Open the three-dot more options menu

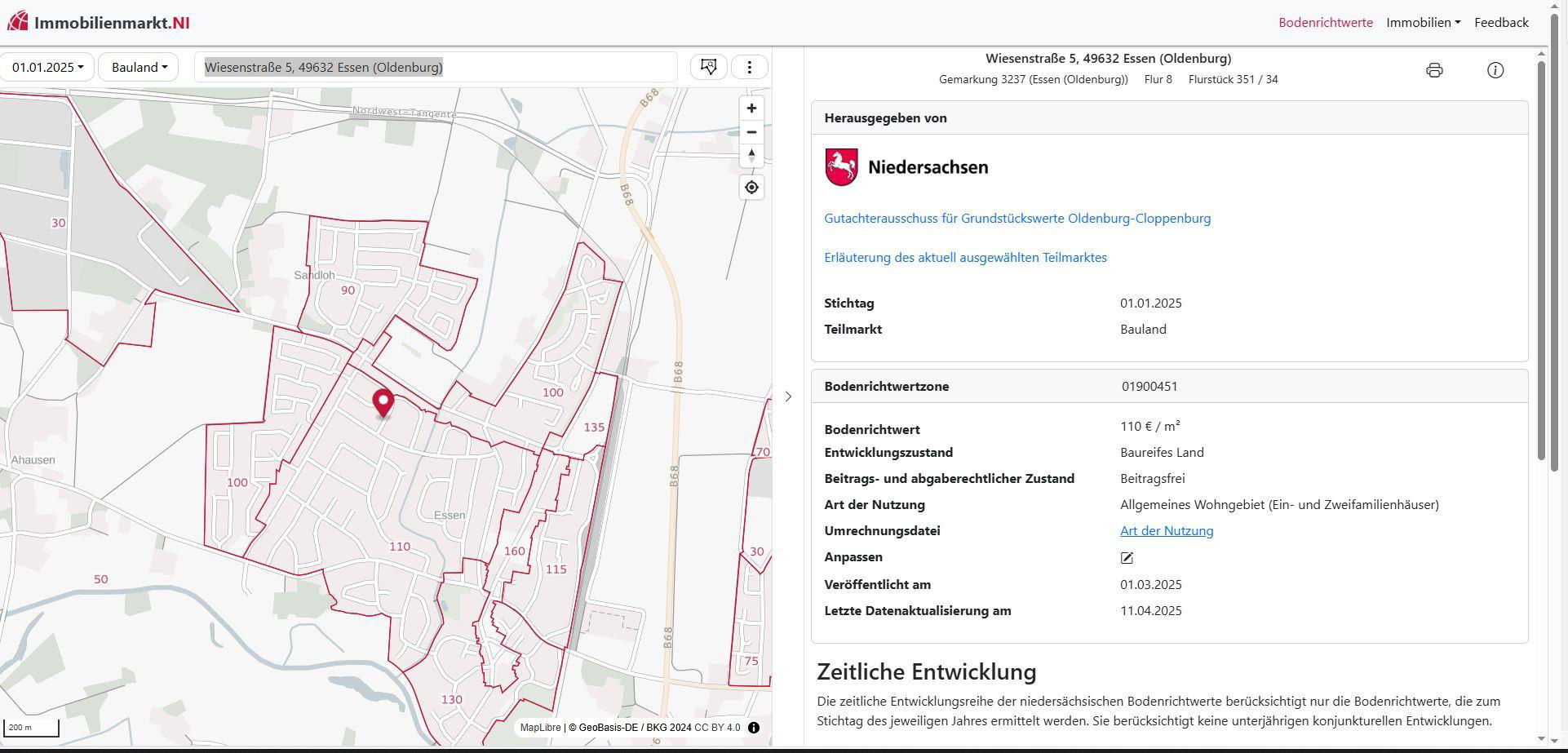[750, 67]
